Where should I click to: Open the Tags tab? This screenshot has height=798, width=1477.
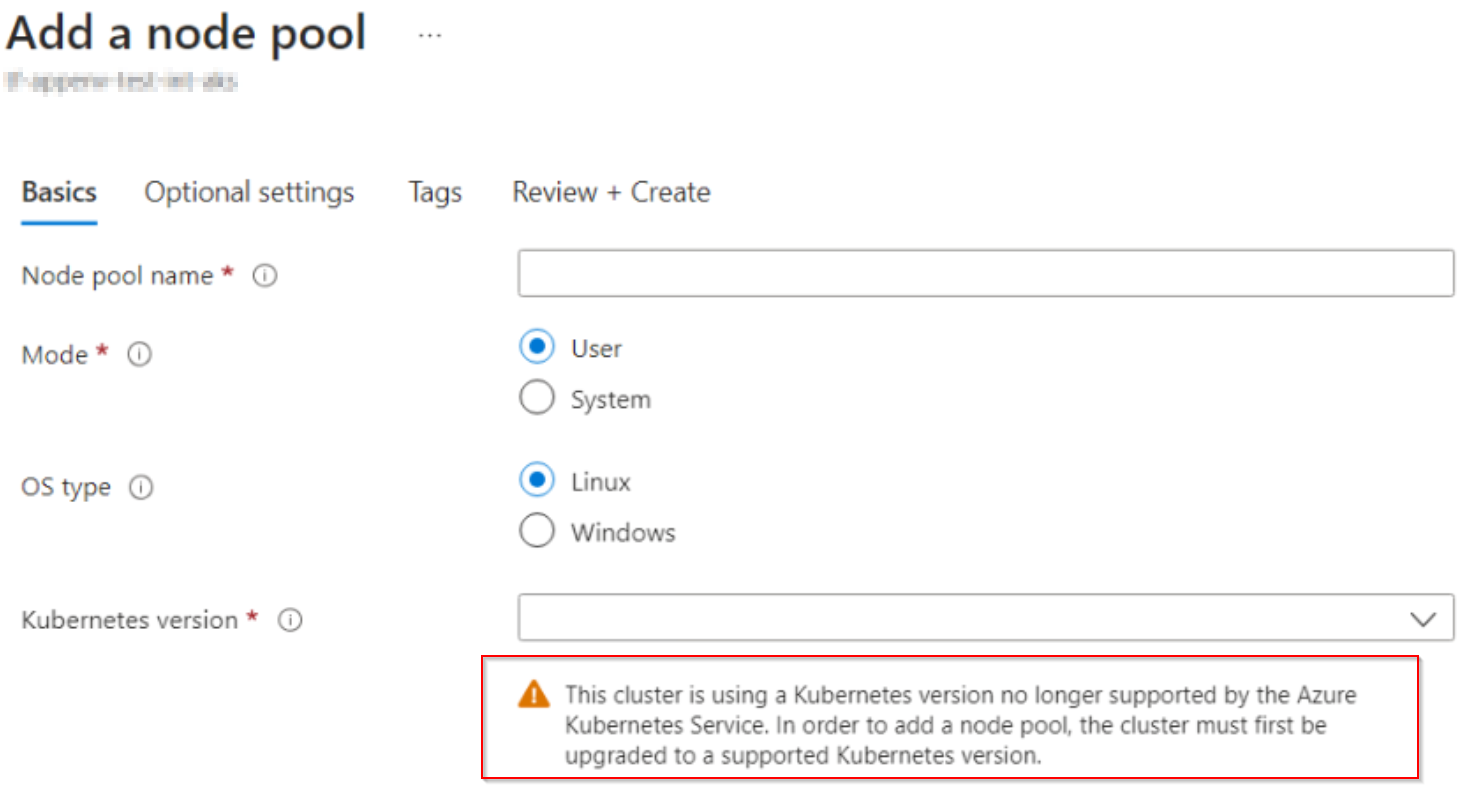[x=434, y=192]
